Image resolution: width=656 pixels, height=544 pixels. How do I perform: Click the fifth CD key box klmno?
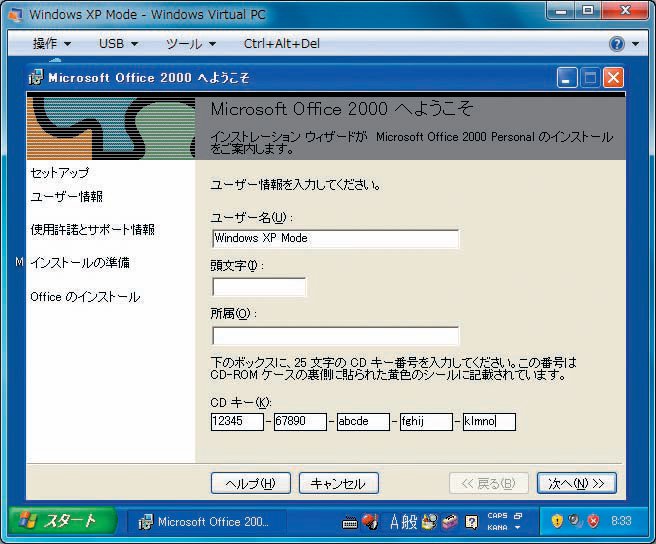[489, 421]
